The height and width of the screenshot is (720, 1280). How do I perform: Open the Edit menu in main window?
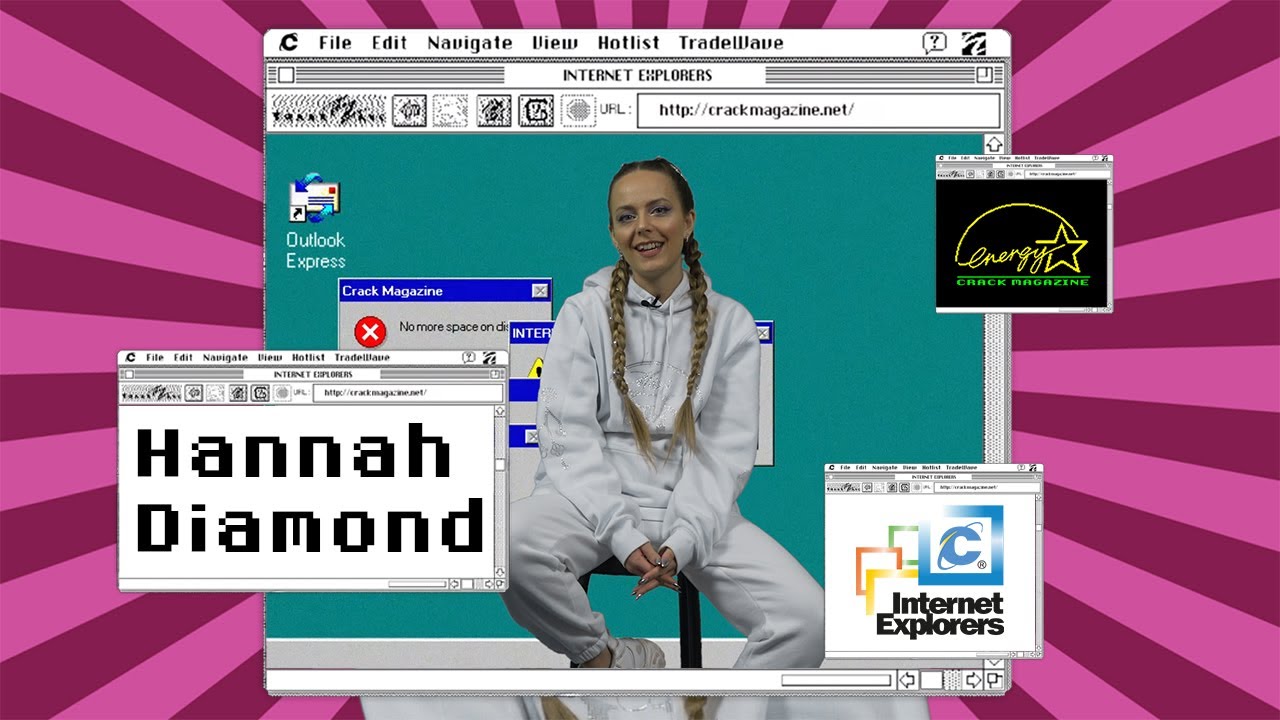(x=389, y=43)
